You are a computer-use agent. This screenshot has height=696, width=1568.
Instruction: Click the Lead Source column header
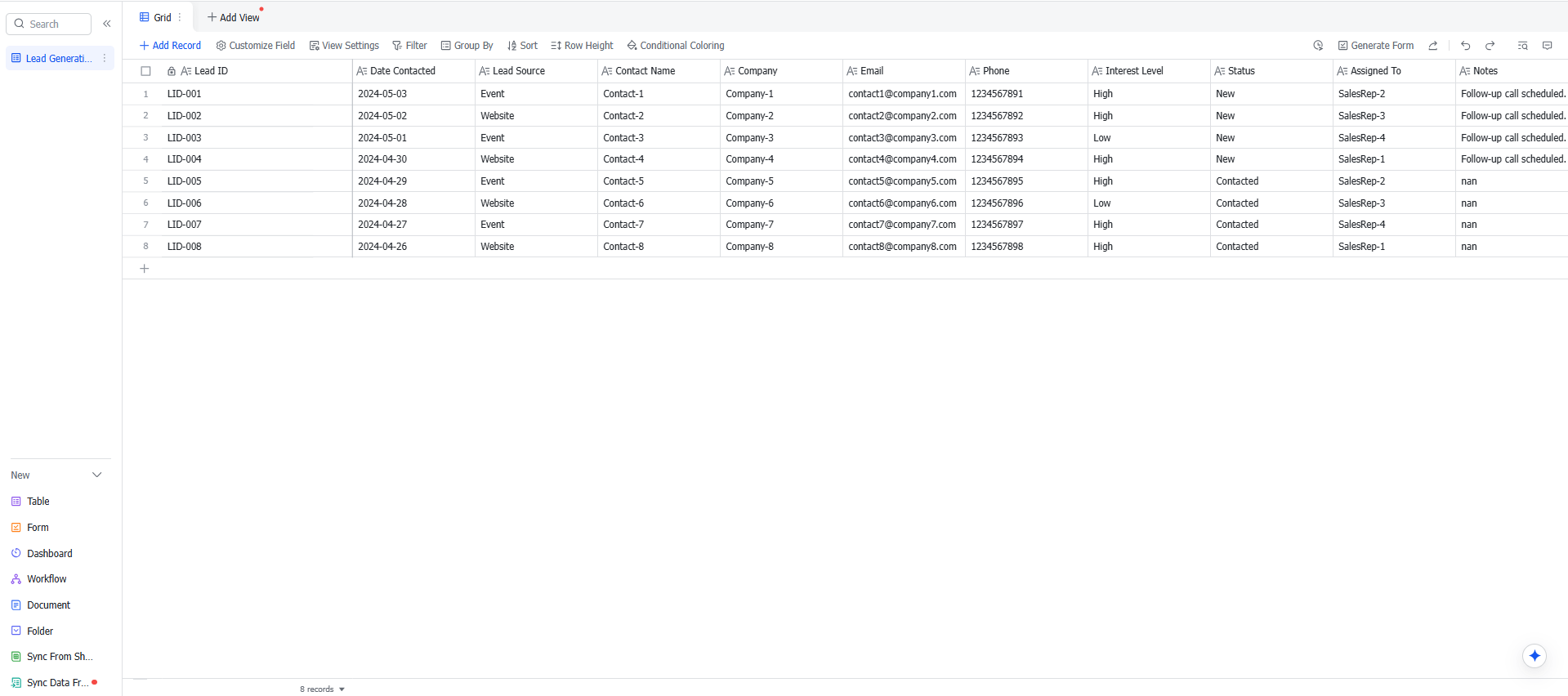click(536, 71)
